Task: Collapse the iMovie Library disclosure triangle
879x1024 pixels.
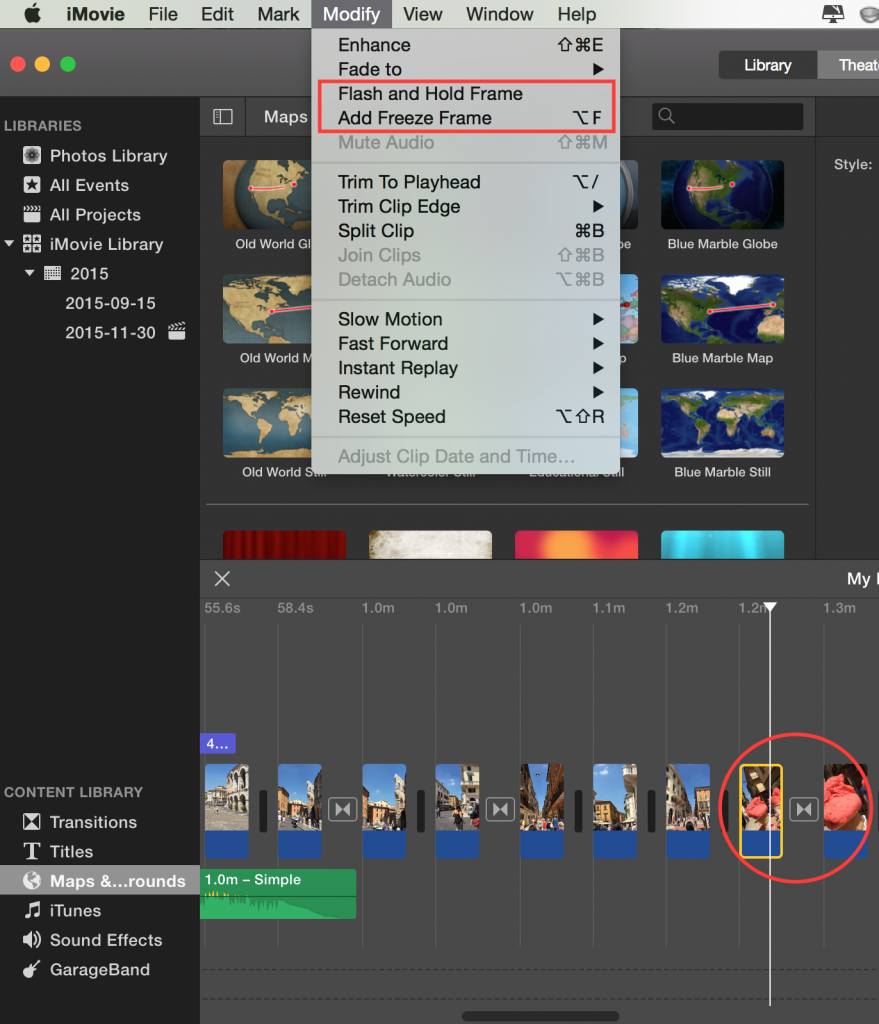Action: pos(10,244)
